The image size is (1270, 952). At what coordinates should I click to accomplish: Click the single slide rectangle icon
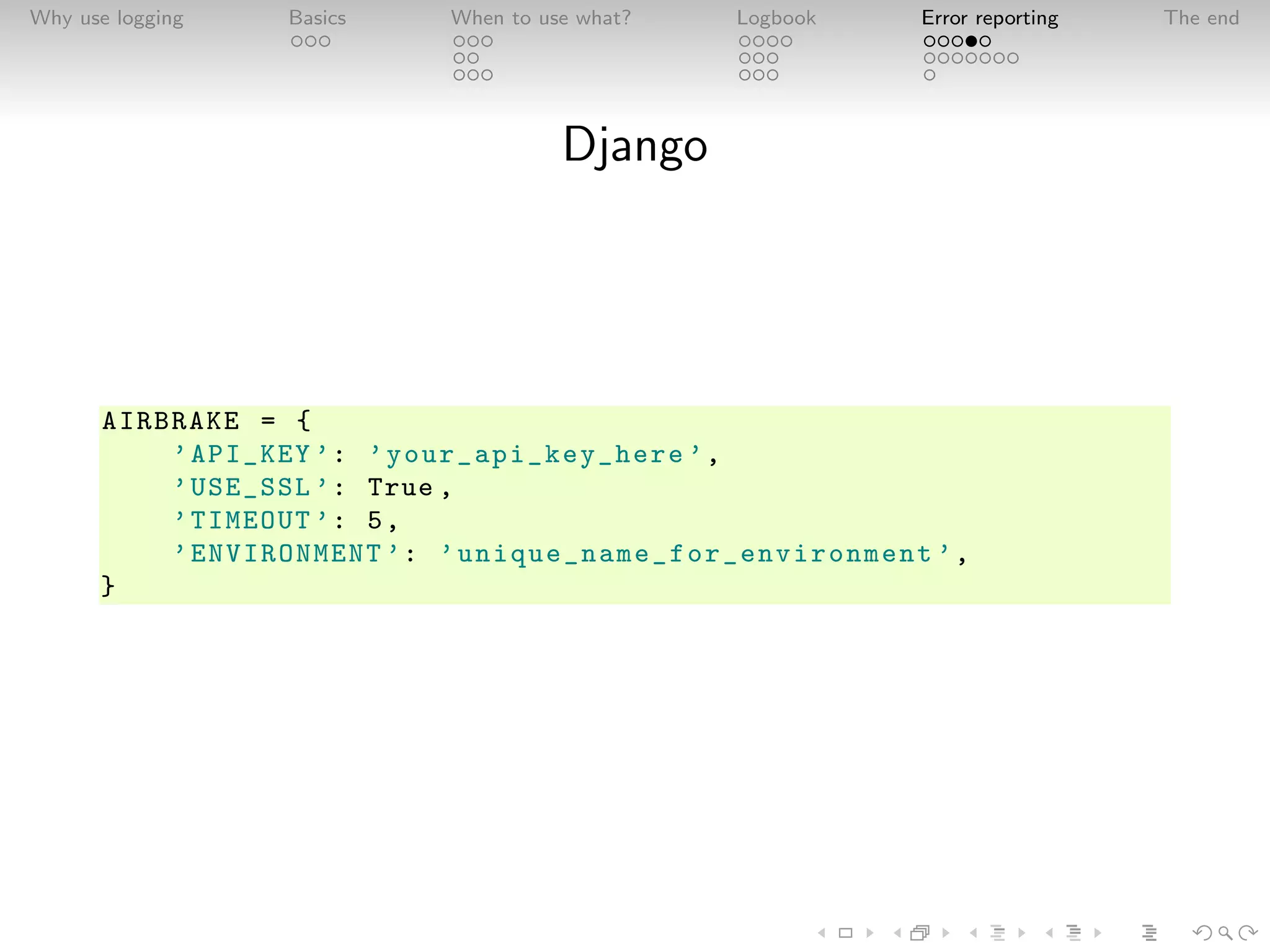tap(846, 933)
